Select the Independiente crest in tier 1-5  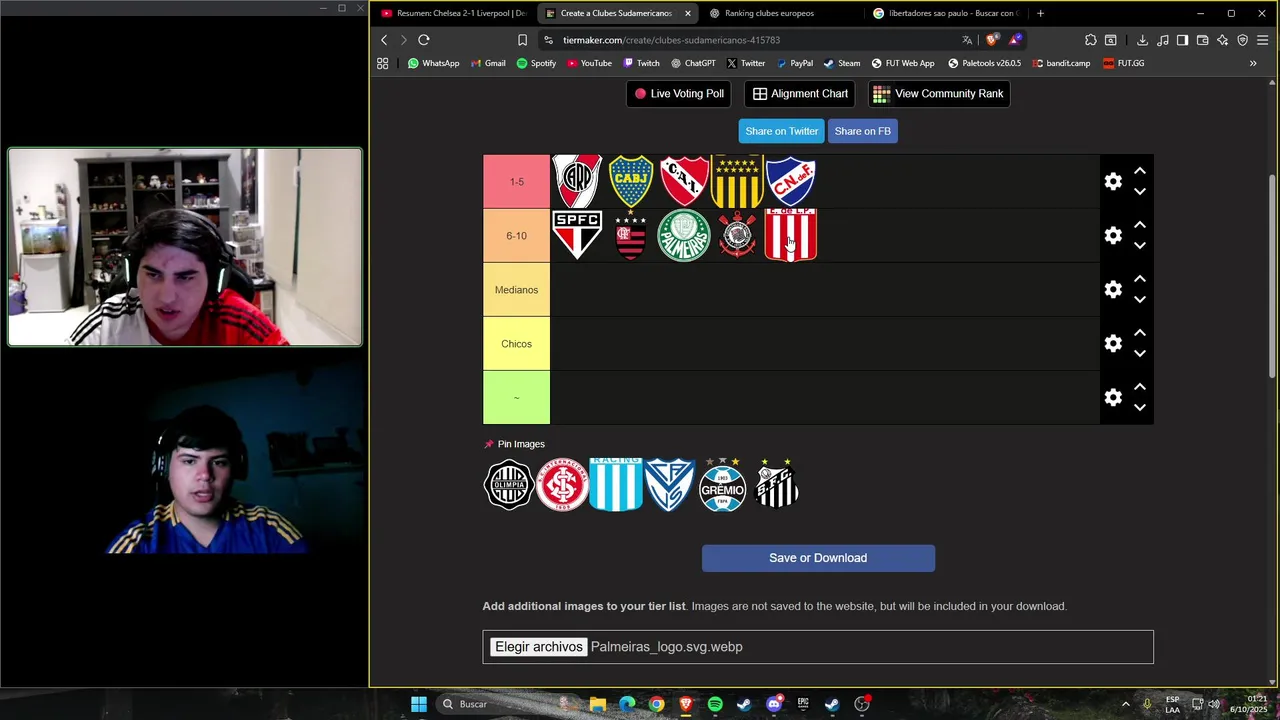[684, 181]
